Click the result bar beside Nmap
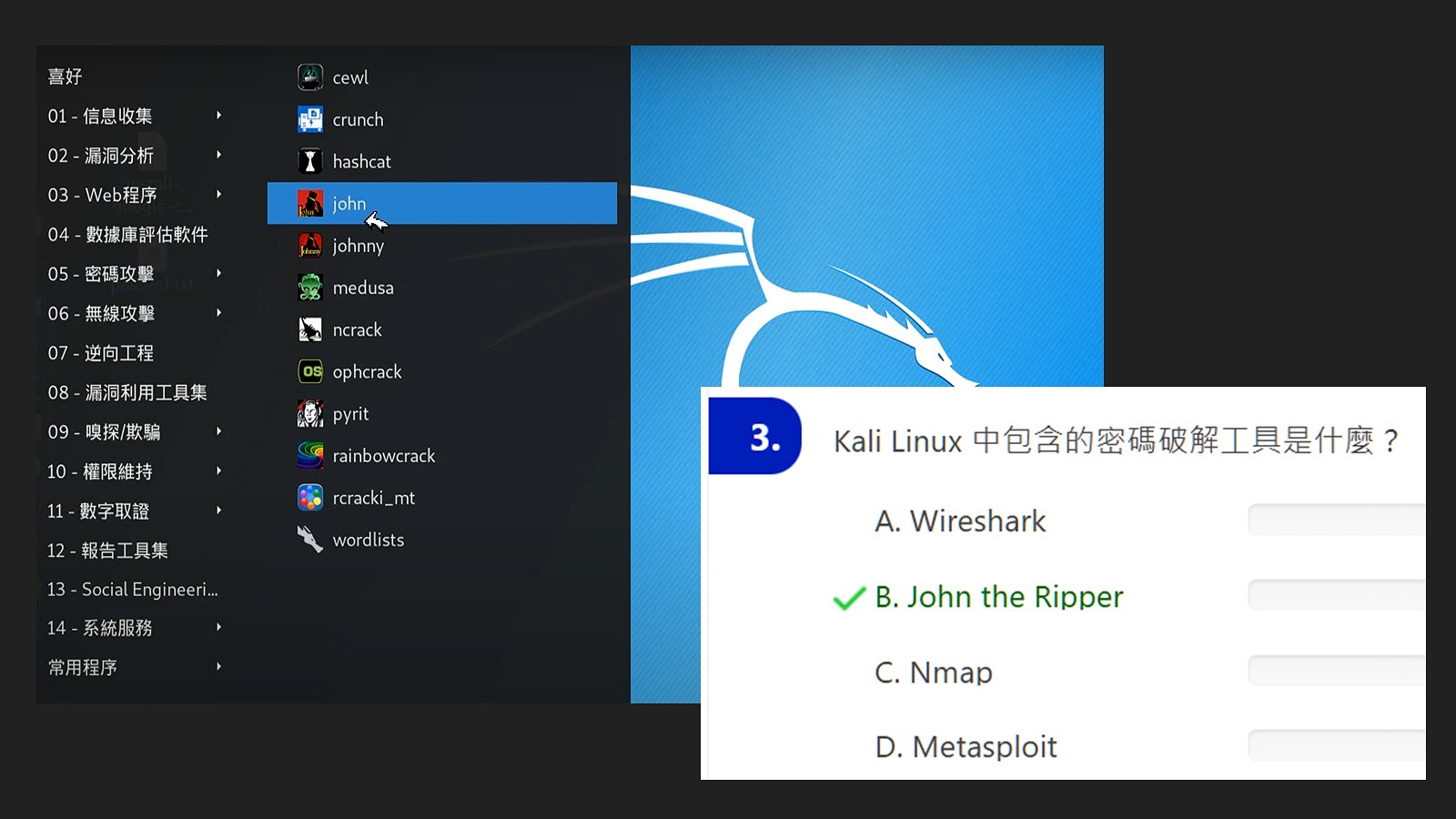Screen dimensions: 1456x819 tap(1337, 671)
